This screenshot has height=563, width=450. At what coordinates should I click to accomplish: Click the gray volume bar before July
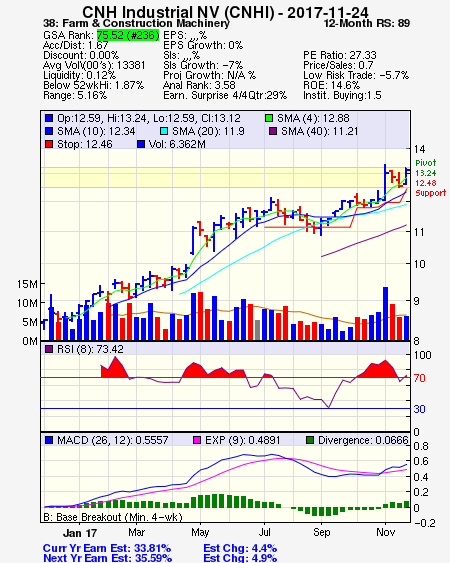(257, 330)
